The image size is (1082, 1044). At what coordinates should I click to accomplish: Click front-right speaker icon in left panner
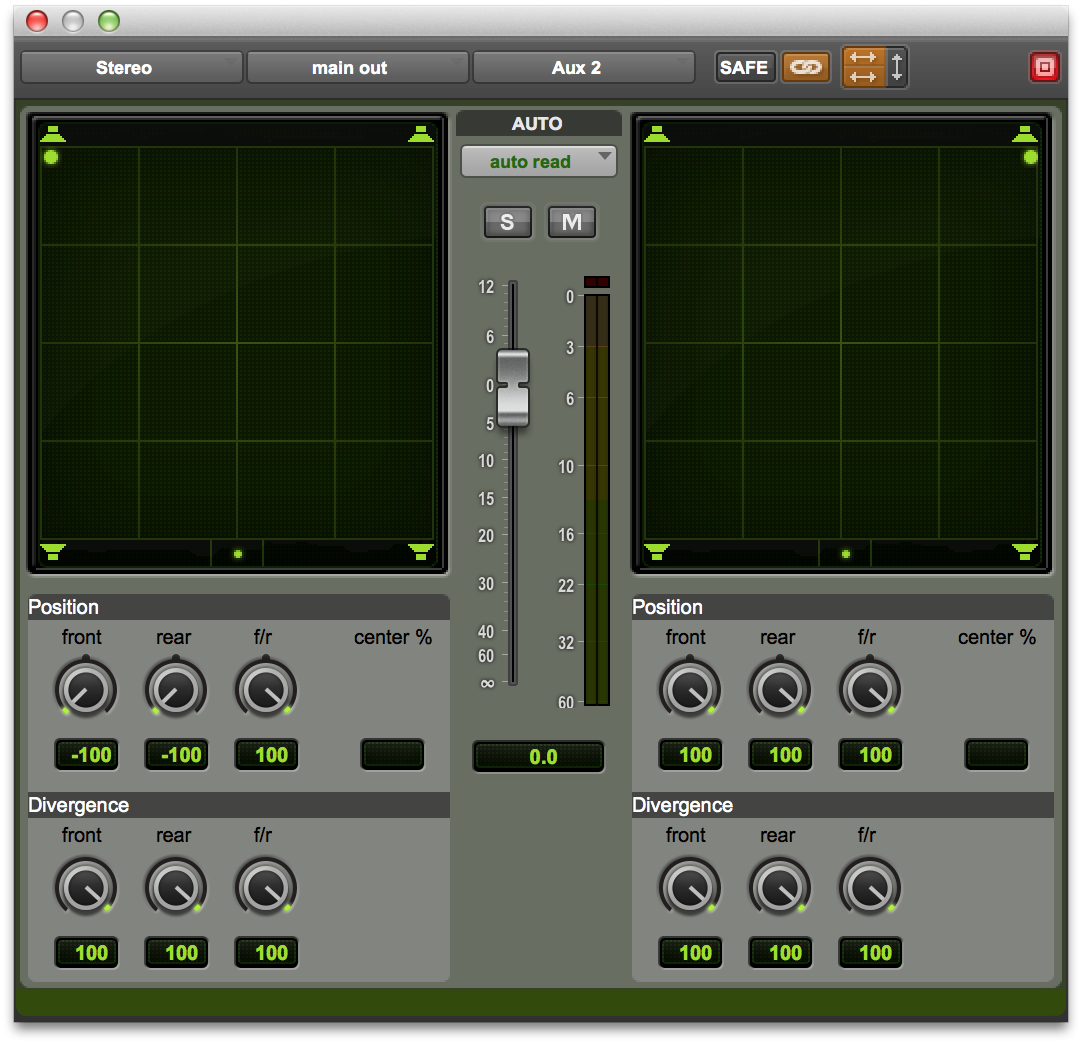(421, 134)
